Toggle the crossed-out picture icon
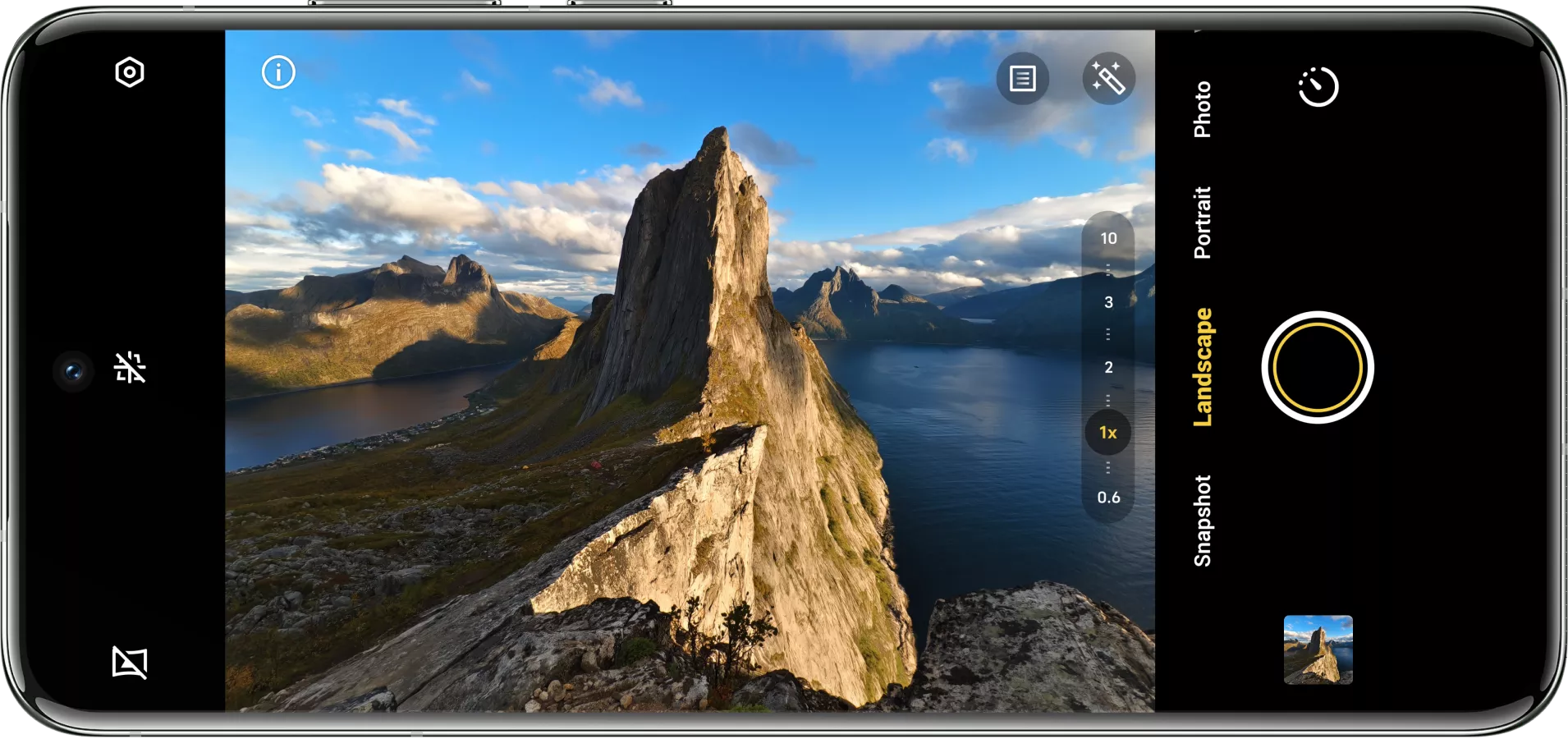 tap(130, 662)
